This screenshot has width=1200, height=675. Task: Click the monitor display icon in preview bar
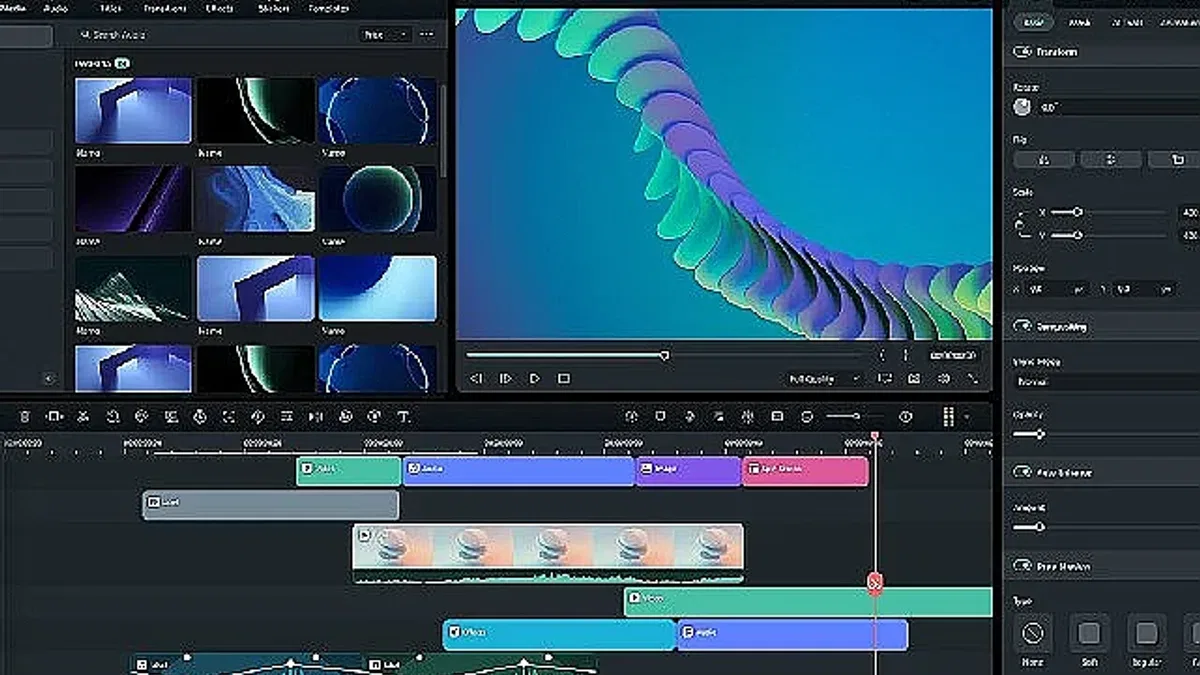click(x=885, y=378)
